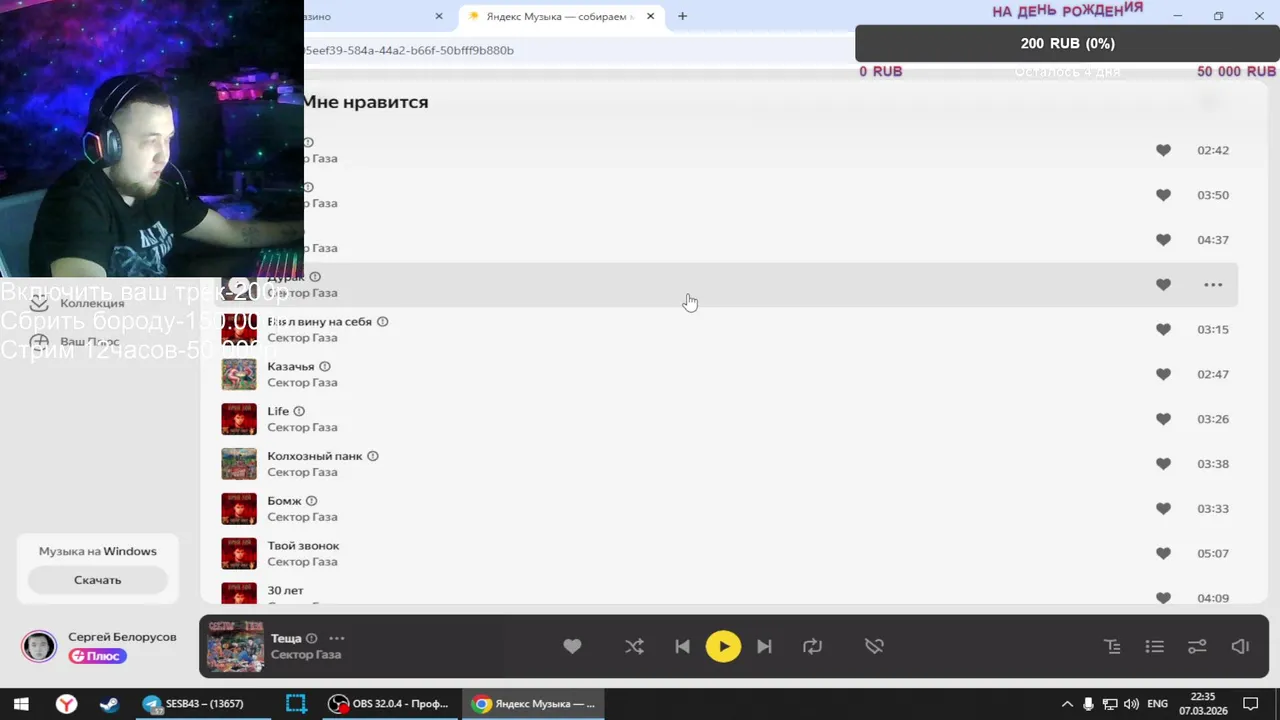Open Yandex Browser from the taskbar

click(x=66, y=704)
